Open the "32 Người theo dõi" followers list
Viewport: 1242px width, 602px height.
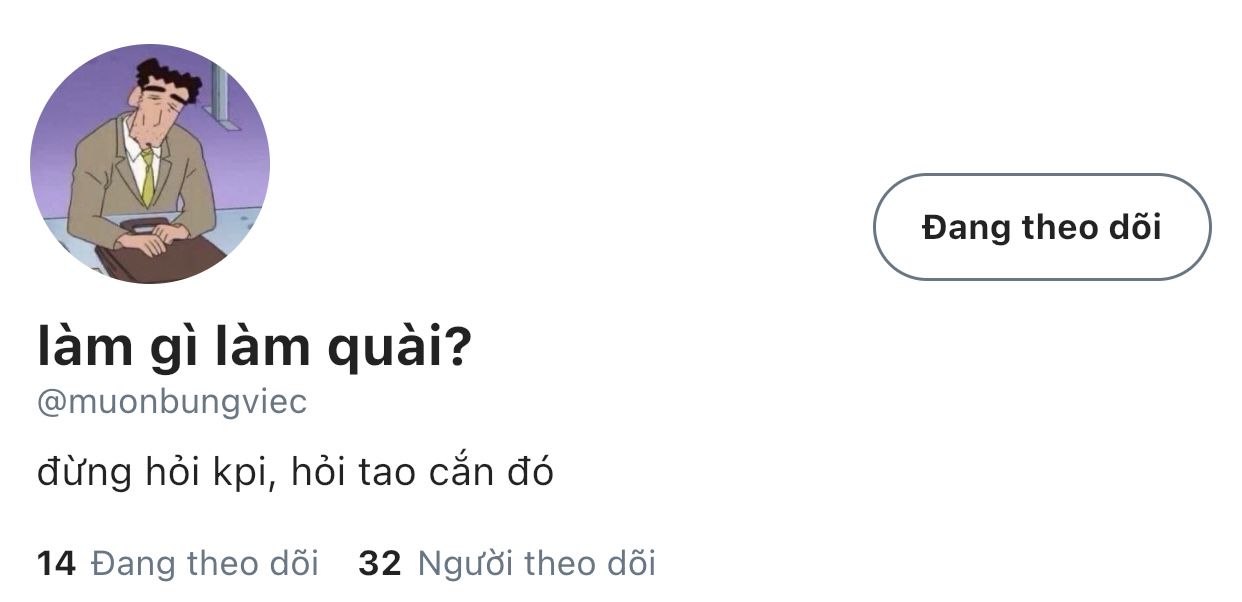(507, 564)
